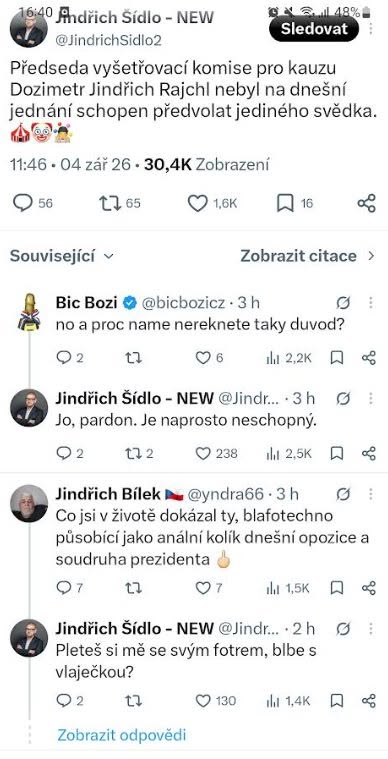Image resolution: width=388 pixels, height=759 pixels.
Task: Open more options menu on main post
Action: (x=371, y=29)
